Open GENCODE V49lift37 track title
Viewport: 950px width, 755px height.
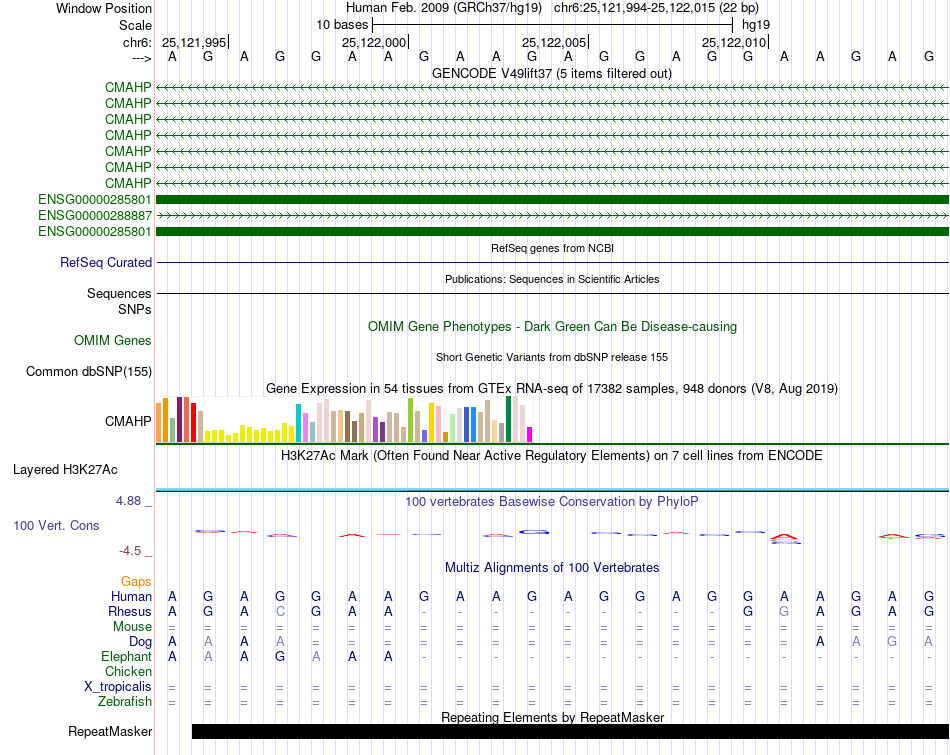coord(552,74)
